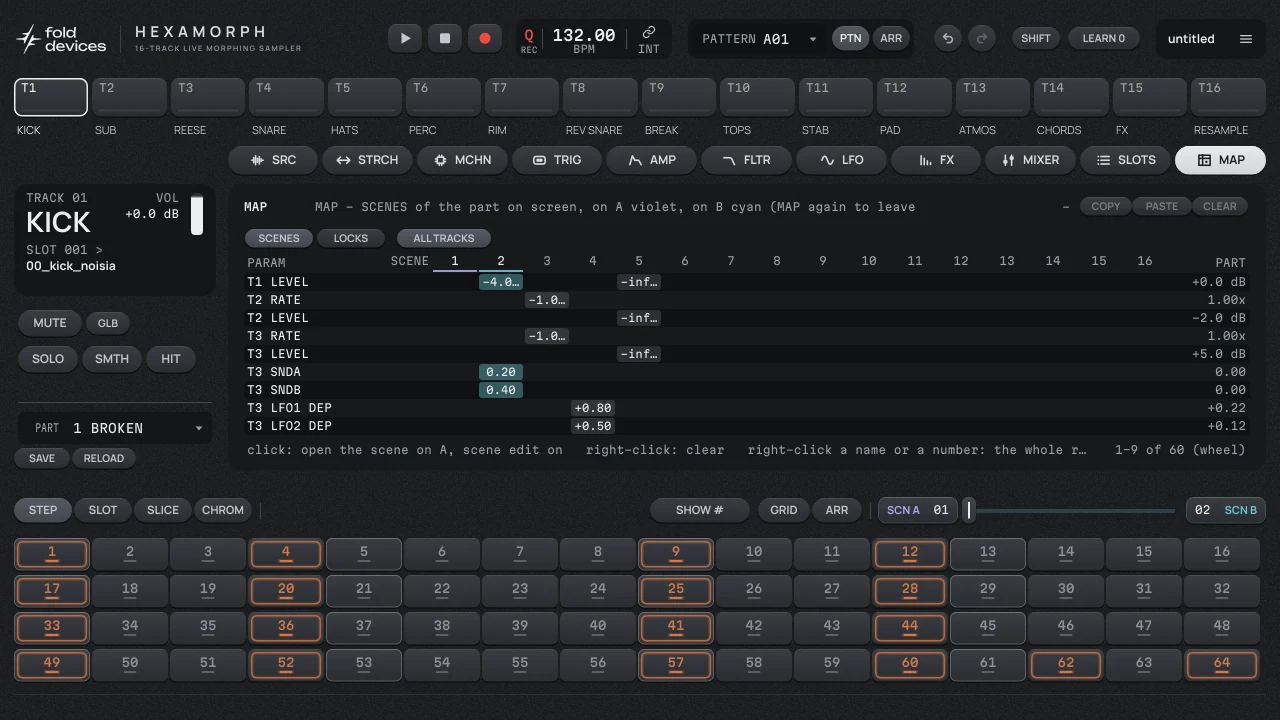Open the MCHN machine page
Screen dimensions: 1280x720
point(462,160)
